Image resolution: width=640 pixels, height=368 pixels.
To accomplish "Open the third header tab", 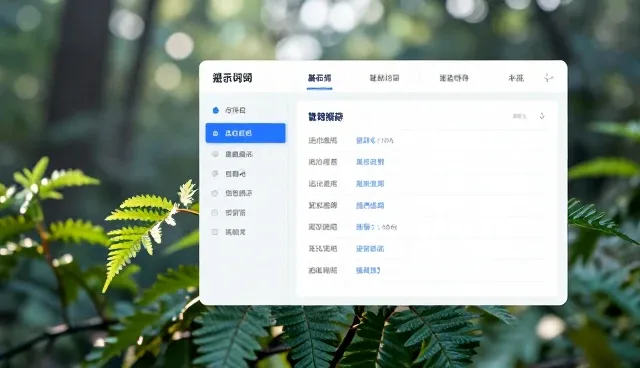I will pos(454,78).
